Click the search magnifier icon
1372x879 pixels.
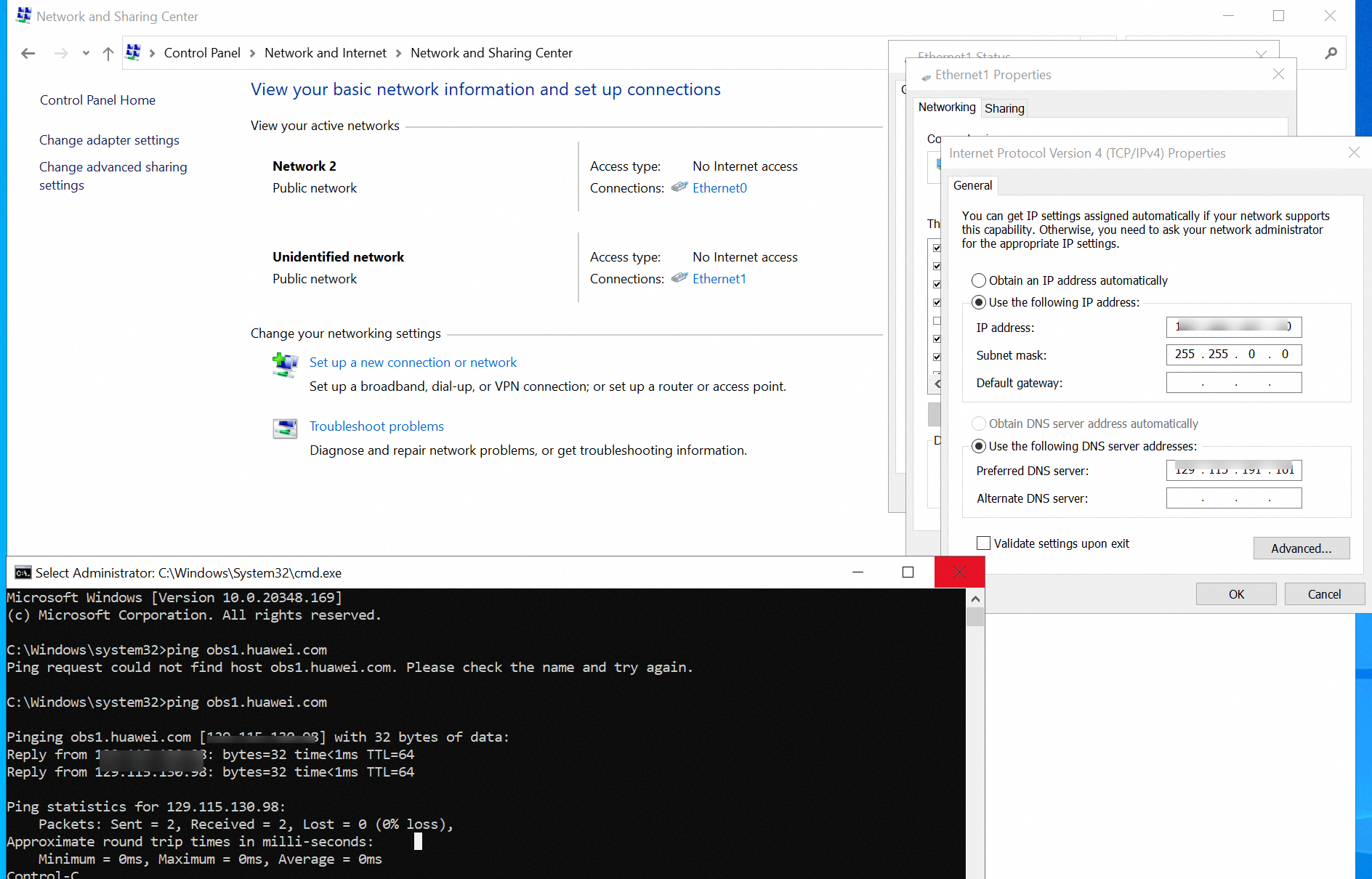click(1331, 53)
